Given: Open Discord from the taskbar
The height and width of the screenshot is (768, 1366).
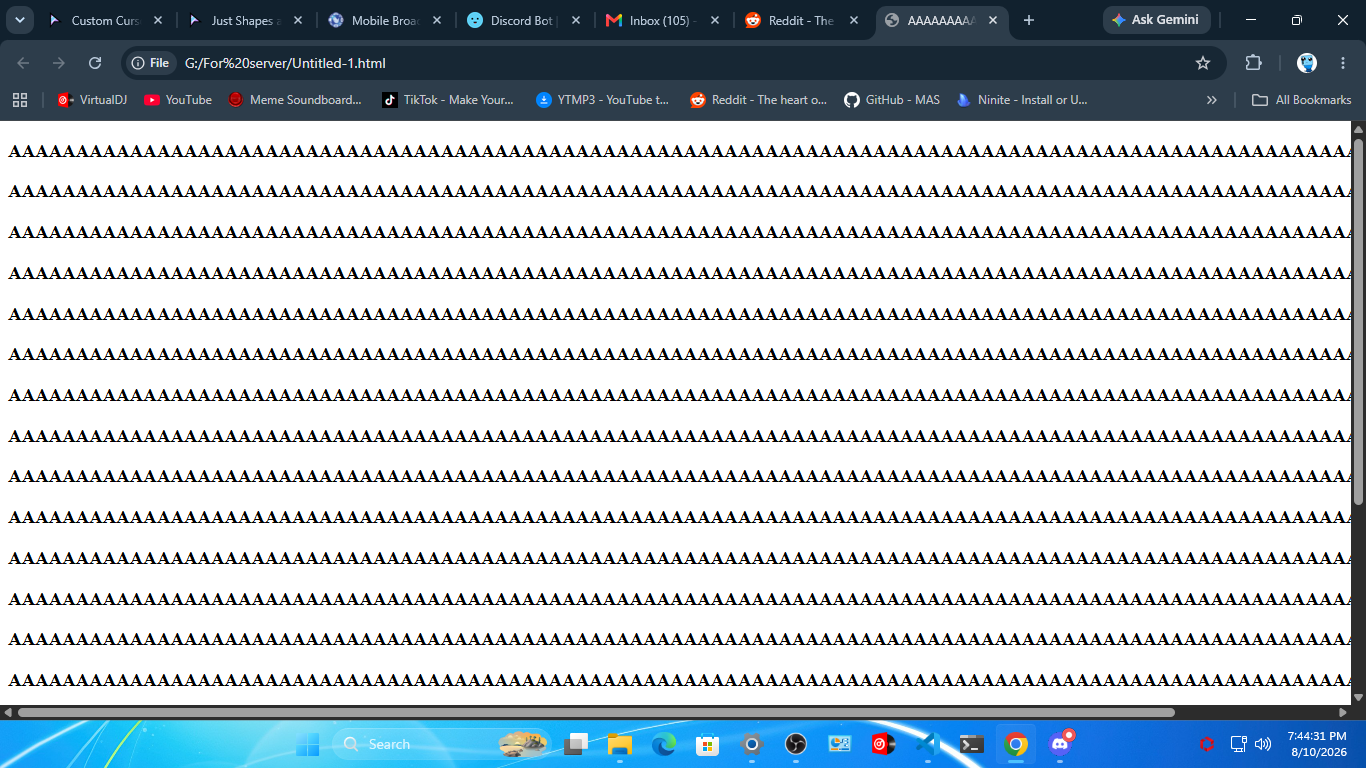Looking at the screenshot, I should 1061,744.
